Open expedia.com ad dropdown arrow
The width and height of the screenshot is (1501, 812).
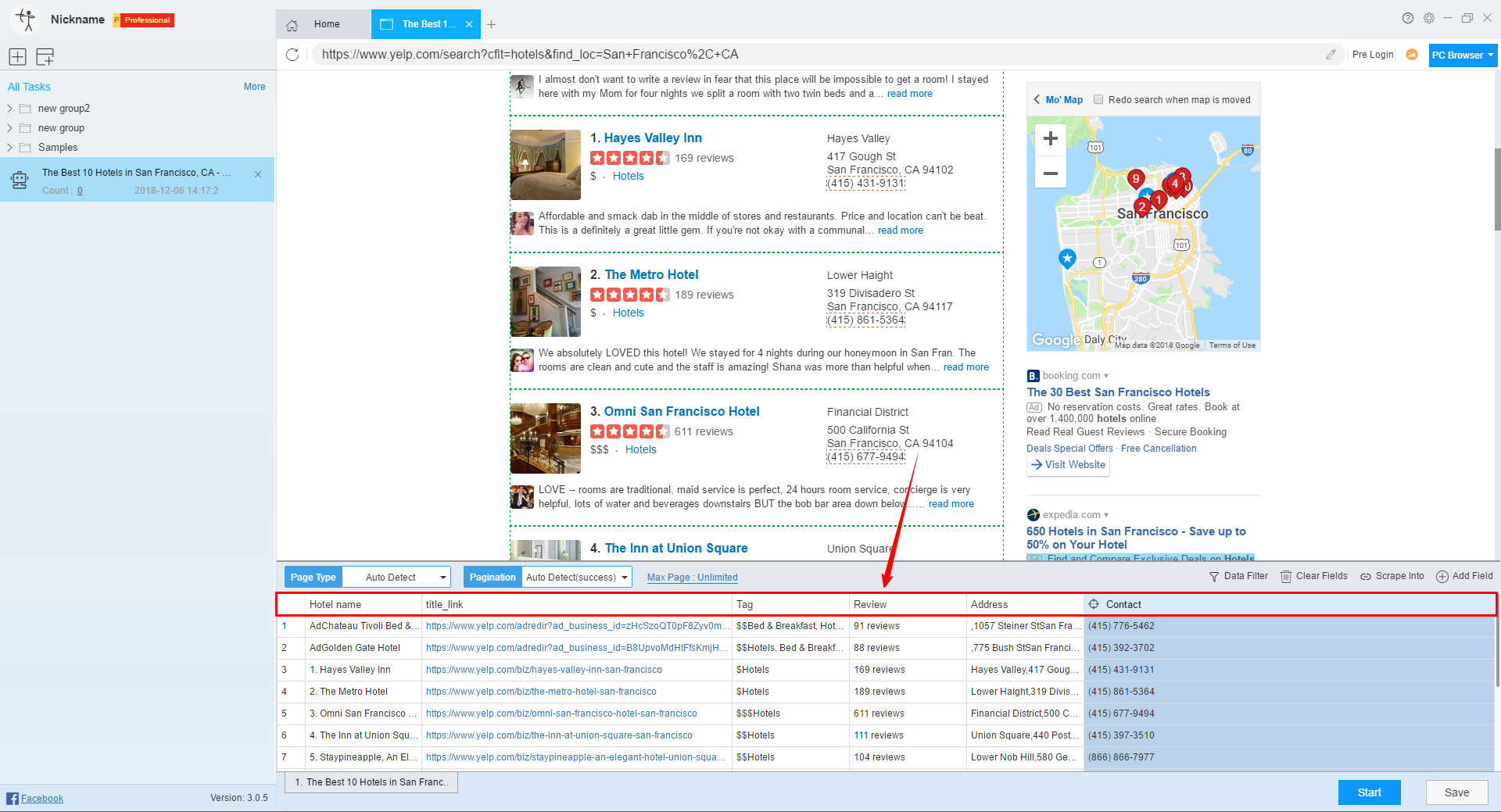1106,515
